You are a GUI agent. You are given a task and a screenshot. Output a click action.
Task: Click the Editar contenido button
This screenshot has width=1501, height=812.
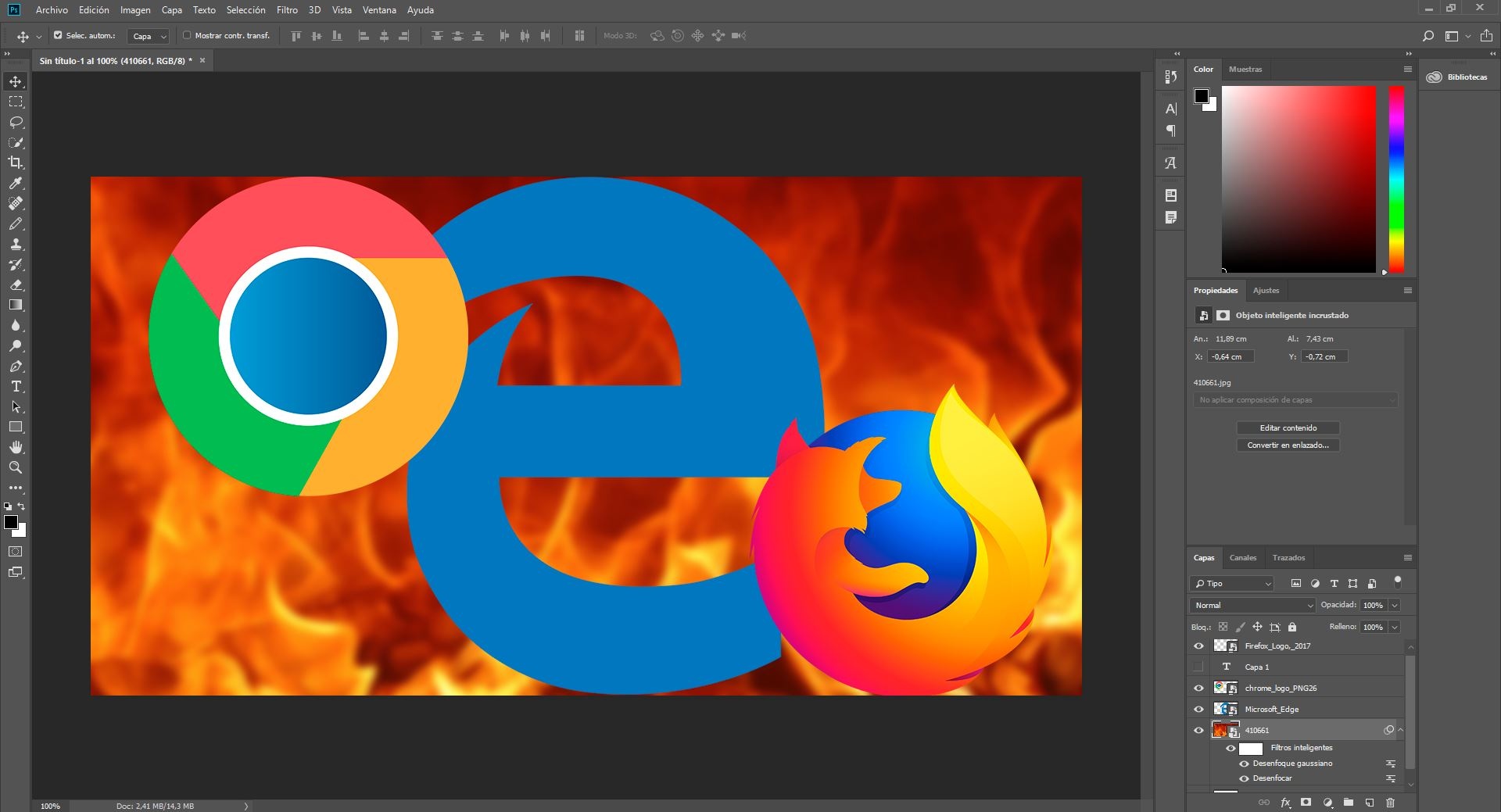[x=1288, y=427]
